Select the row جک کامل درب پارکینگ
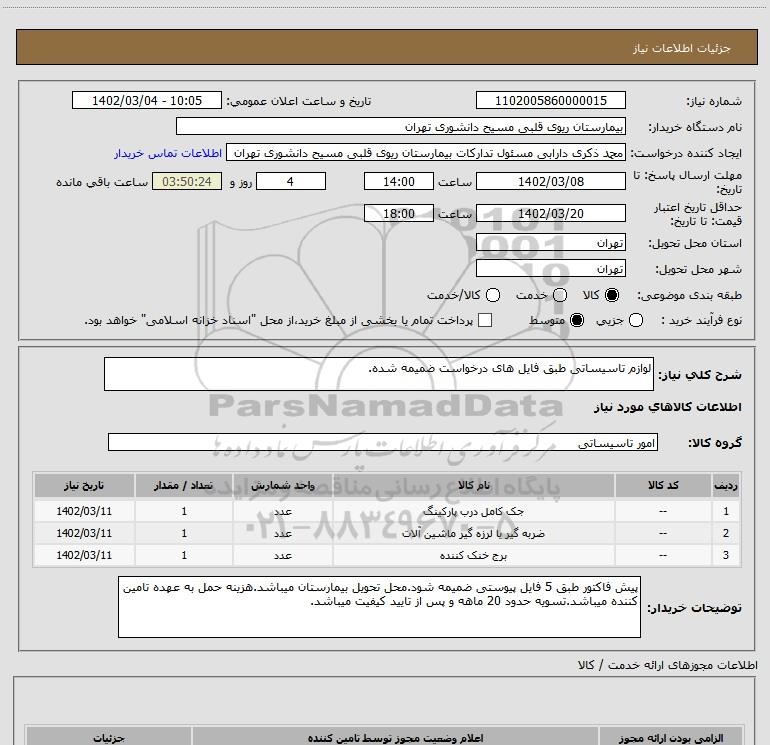This screenshot has height=745, width=770. [387, 511]
